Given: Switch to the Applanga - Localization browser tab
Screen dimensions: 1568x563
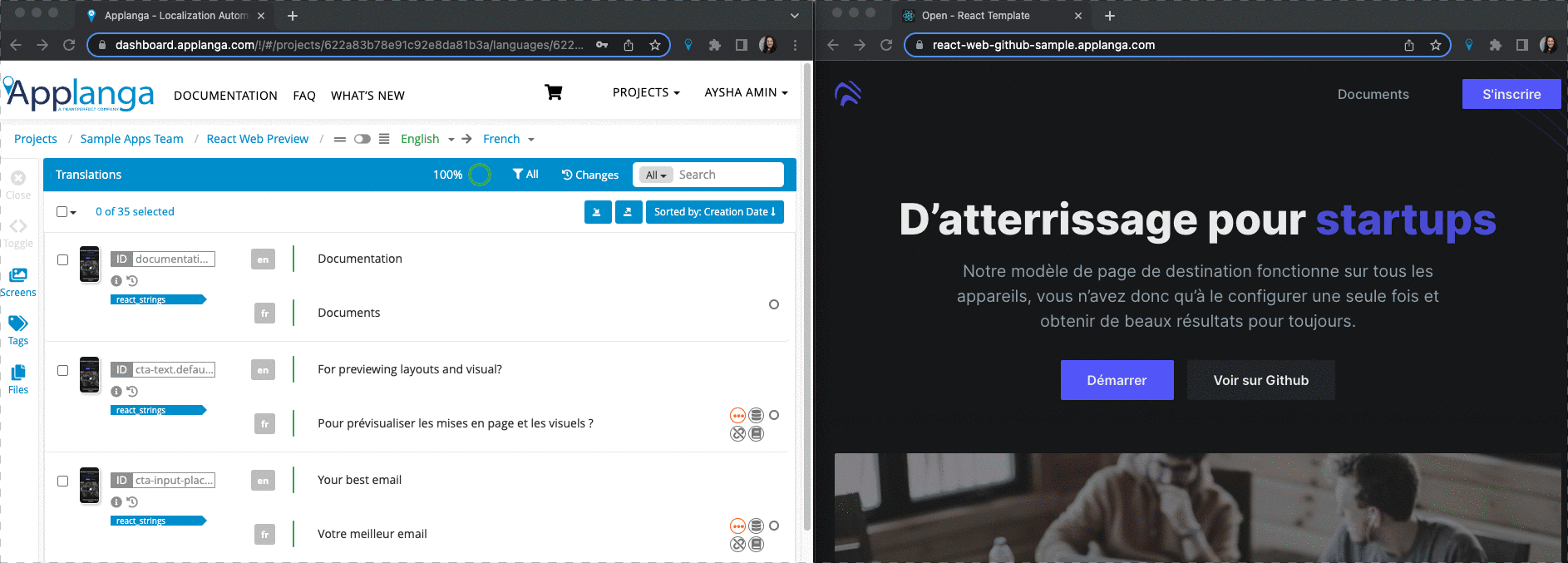Looking at the screenshot, I should pos(175,15).
